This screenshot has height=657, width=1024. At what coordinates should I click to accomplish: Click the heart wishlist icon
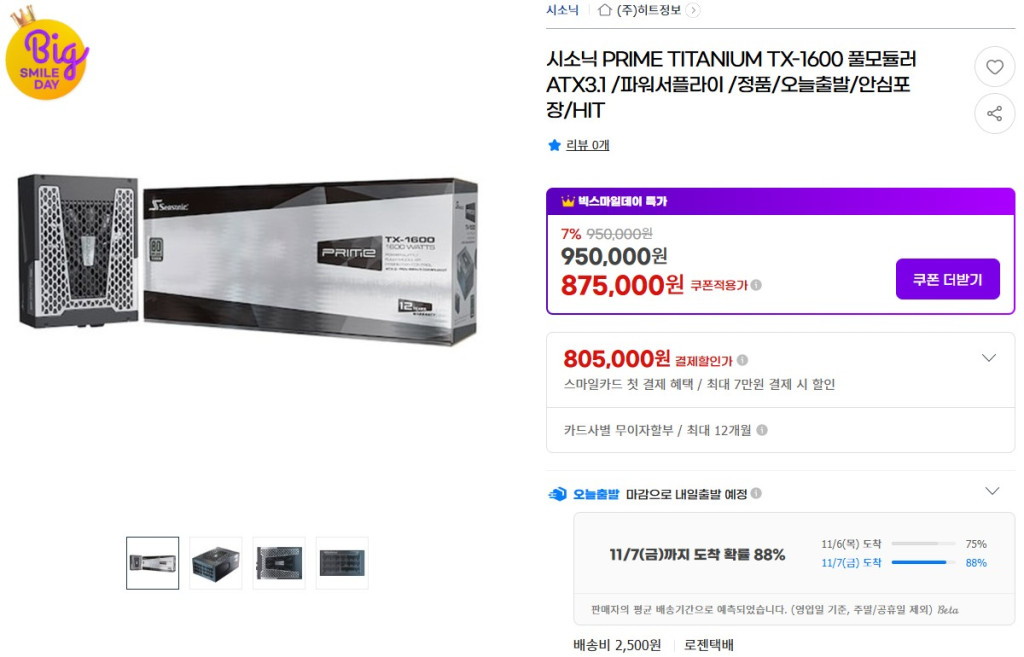coord(994,67)
